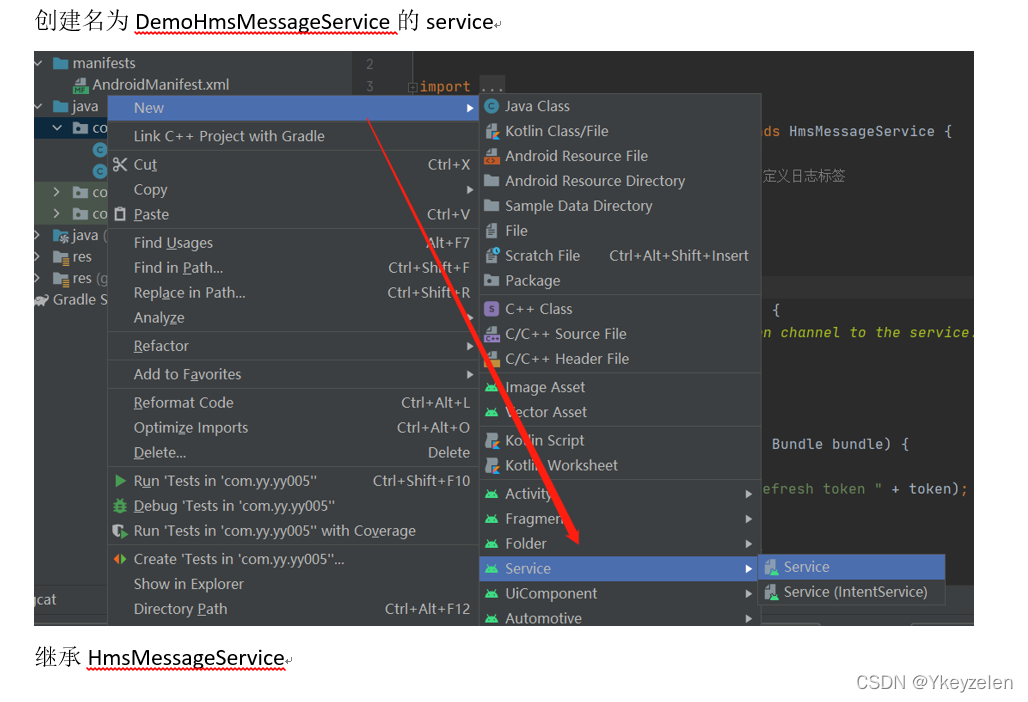Click the Run with Coverage icon

[120, 531]
